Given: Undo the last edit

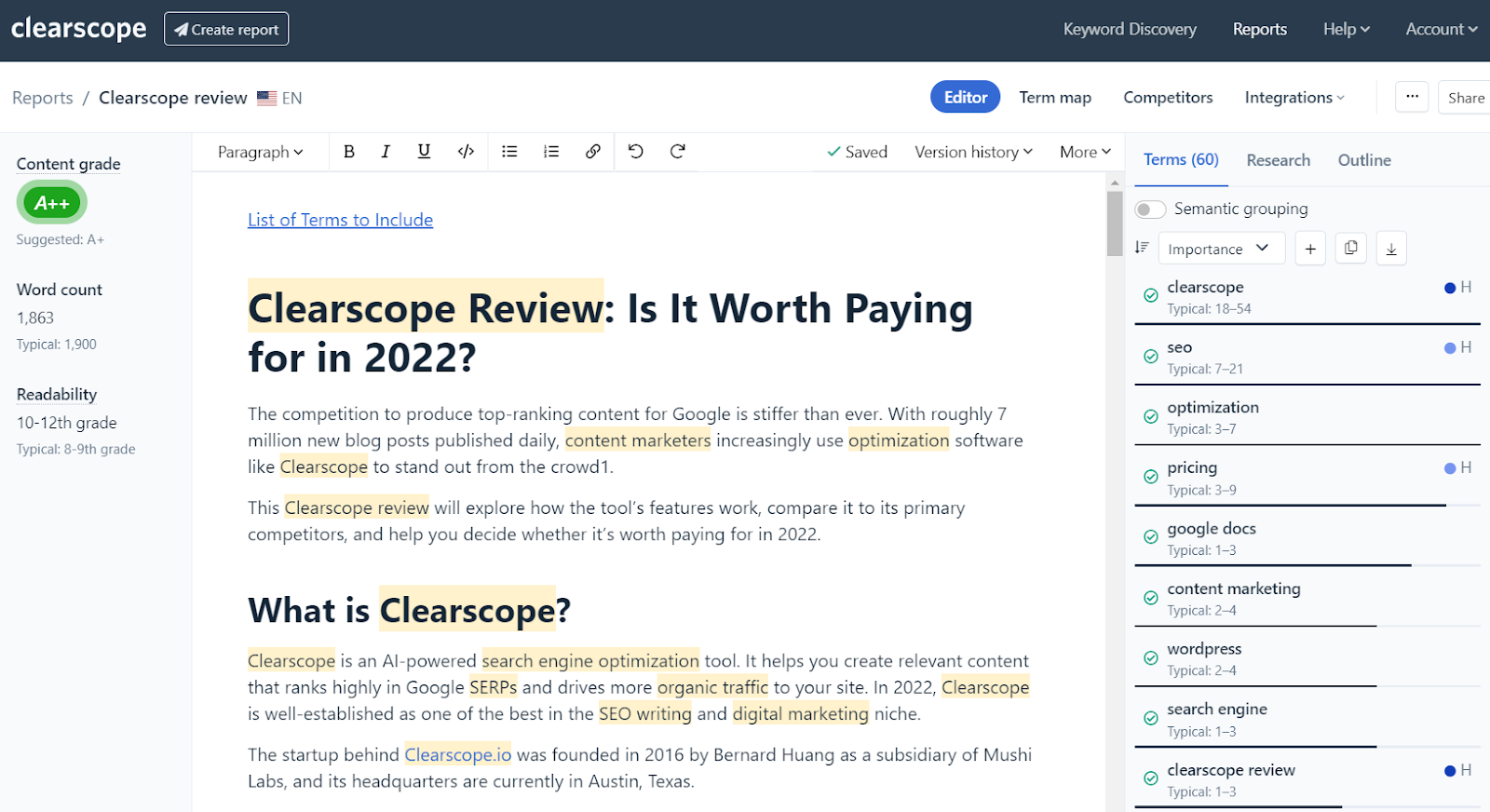Looking at the screenshot, I should [x=636, y=152].
